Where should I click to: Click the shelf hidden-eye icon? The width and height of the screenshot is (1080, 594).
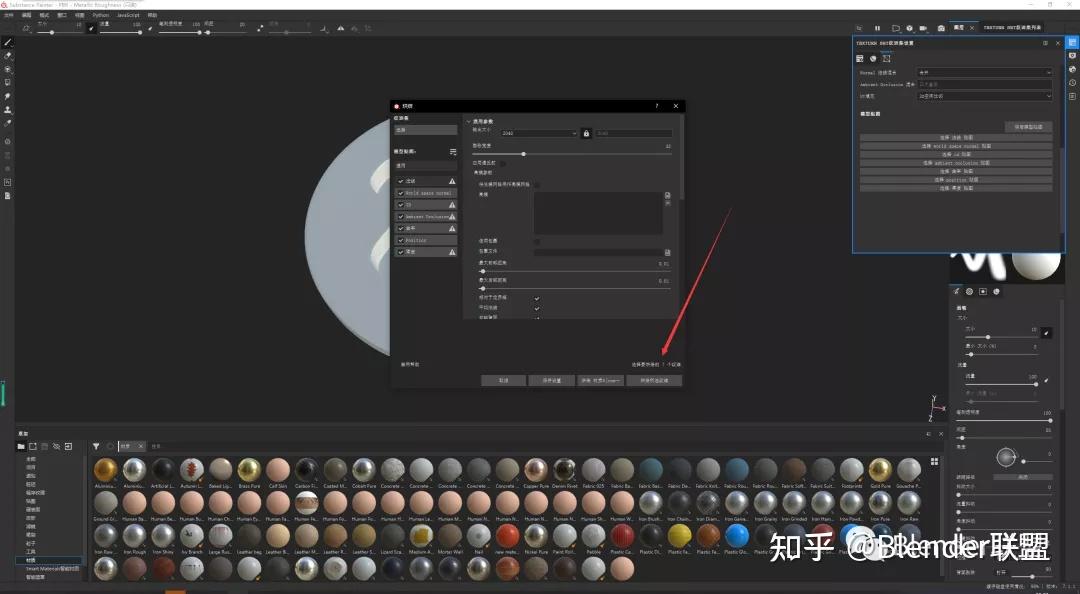tap(56, 447)
